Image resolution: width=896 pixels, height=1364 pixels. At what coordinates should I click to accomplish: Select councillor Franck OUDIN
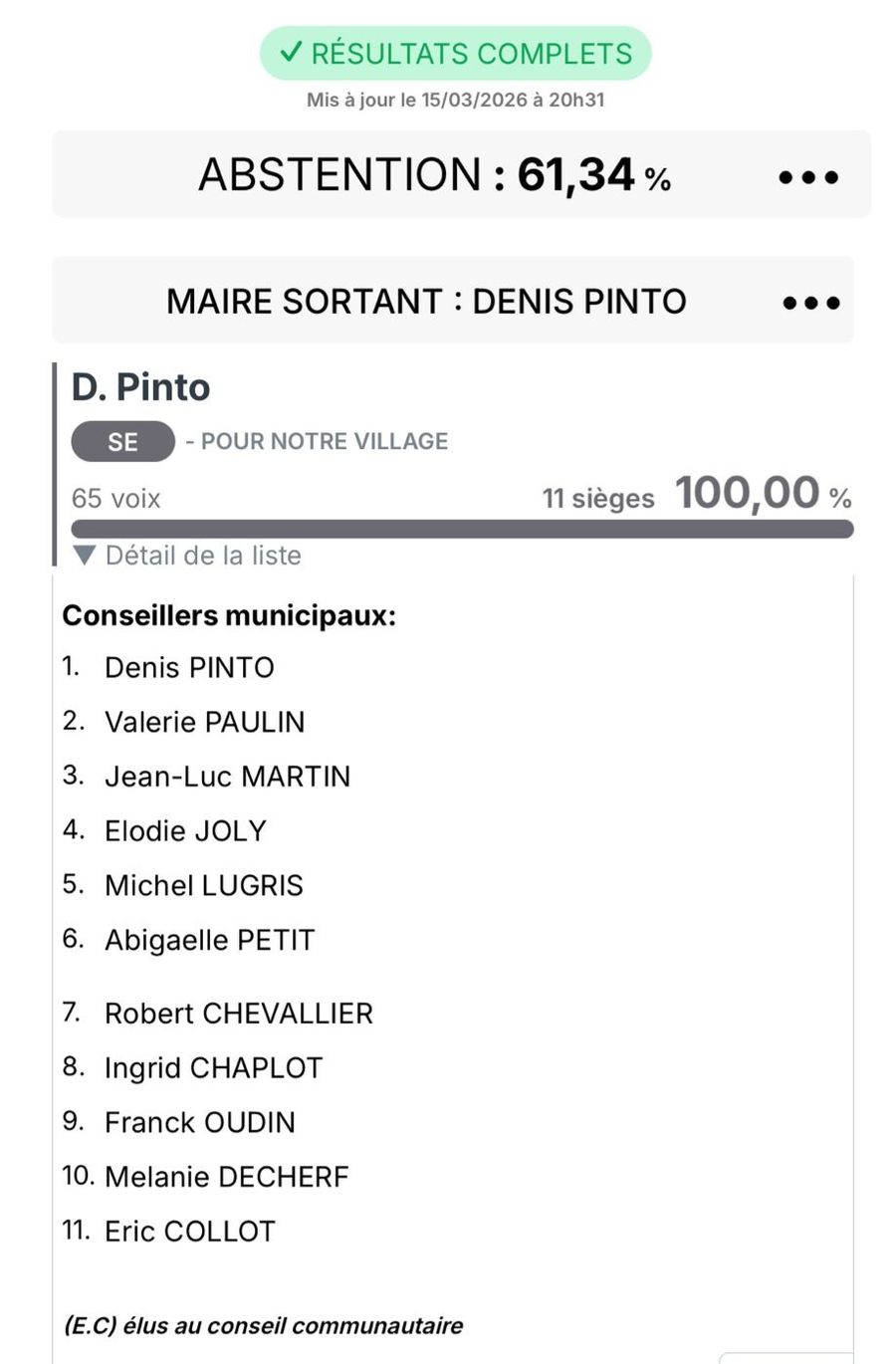point(199,1122)
